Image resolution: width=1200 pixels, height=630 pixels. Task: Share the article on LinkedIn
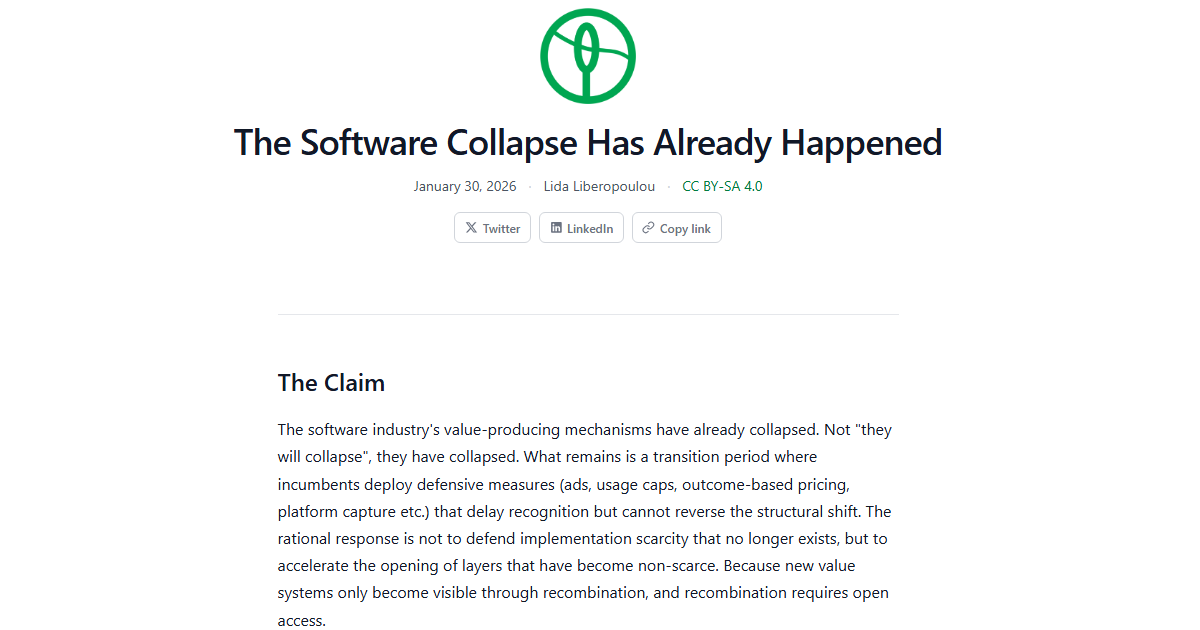(581, 227)
